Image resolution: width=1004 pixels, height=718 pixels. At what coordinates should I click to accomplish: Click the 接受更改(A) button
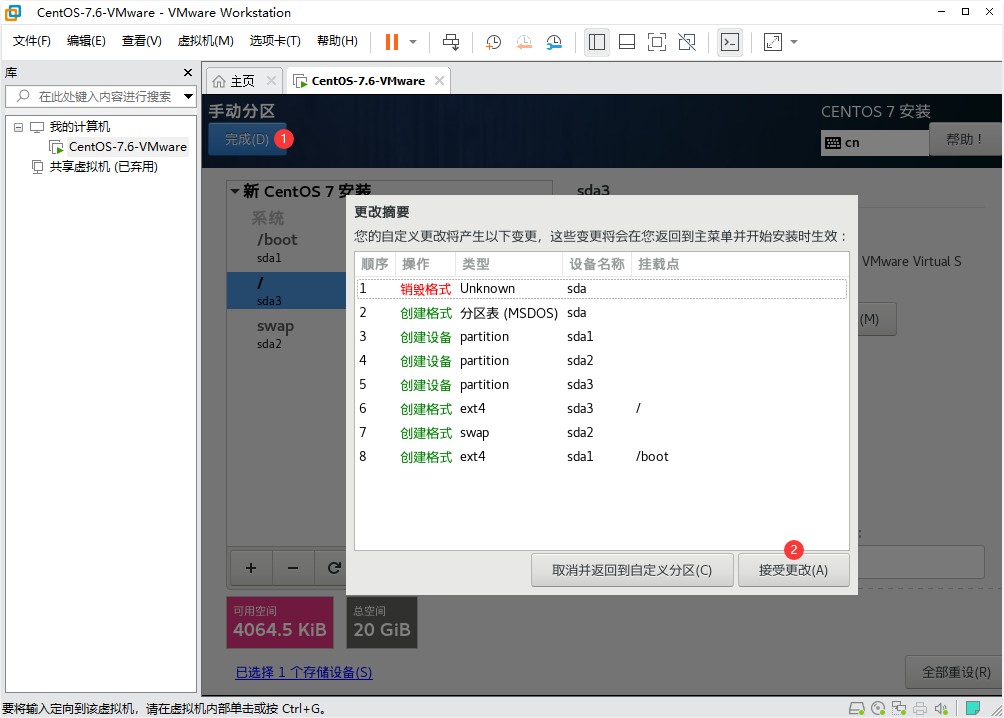point(793,570)
